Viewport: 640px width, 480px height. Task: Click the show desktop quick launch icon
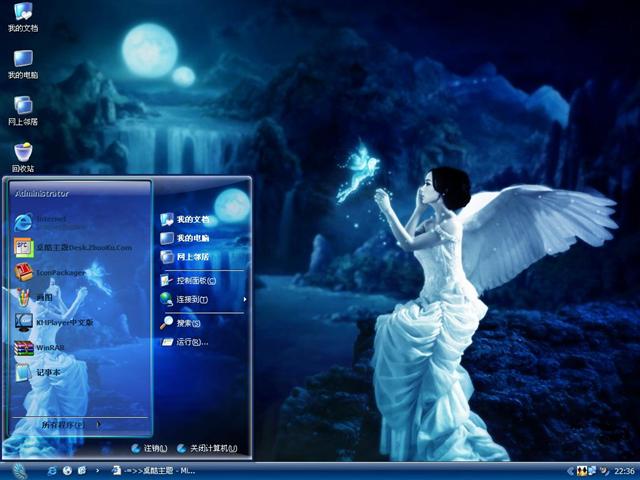[82, 471]
